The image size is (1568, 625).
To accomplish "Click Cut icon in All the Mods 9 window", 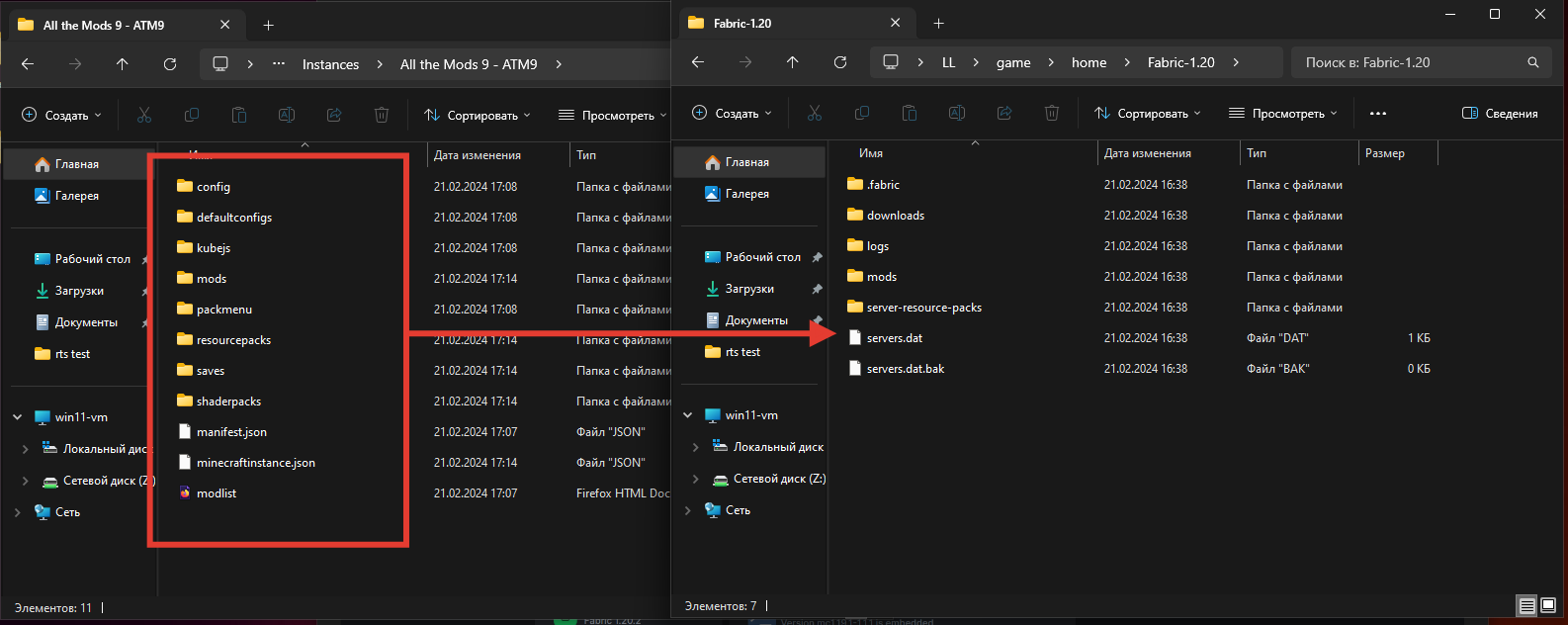I will tap(144, 116).
